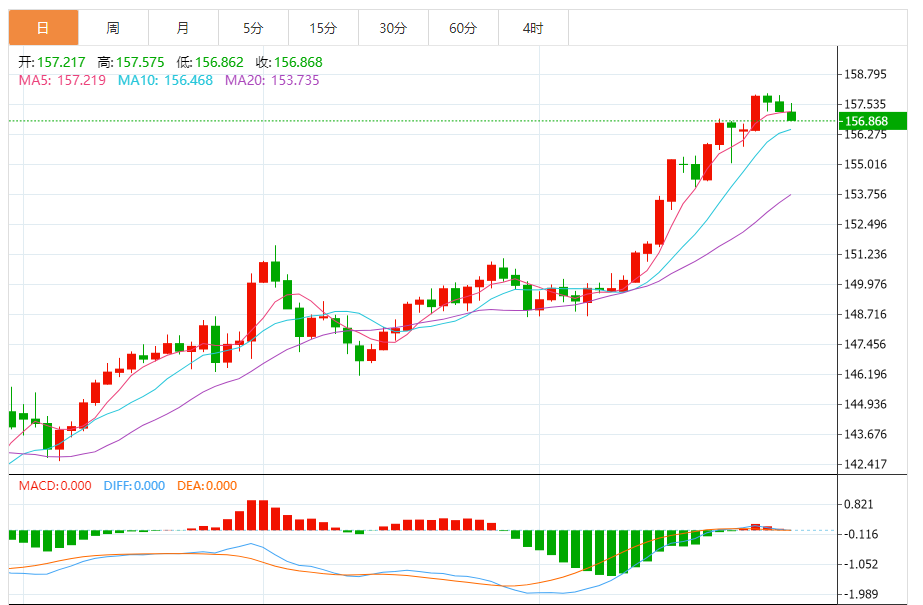Click the green 156.868 current price tag
The height and width of the screenshot is (605, 923).
(873, 121)
